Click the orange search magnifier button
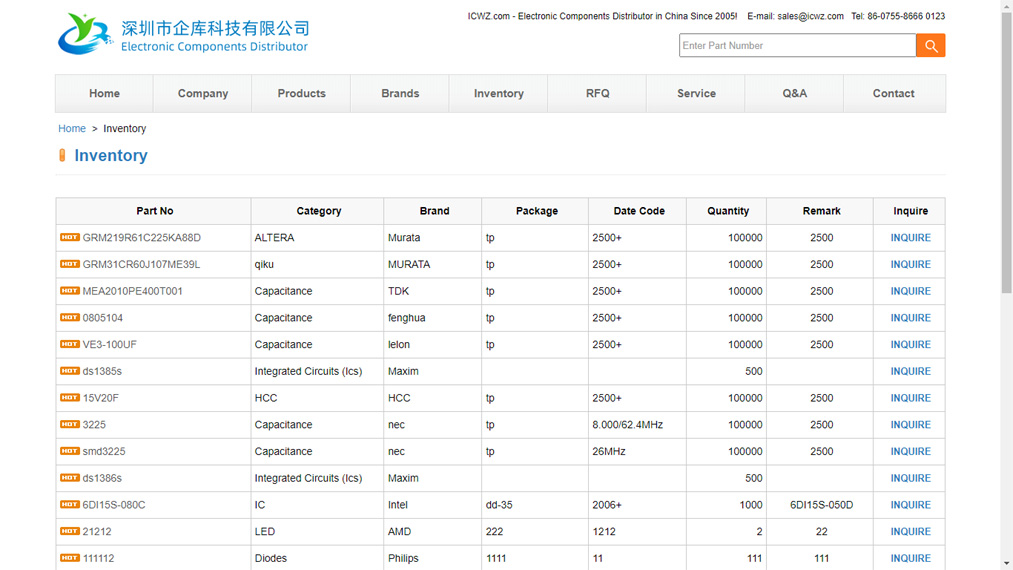 [x=930, y=45]
